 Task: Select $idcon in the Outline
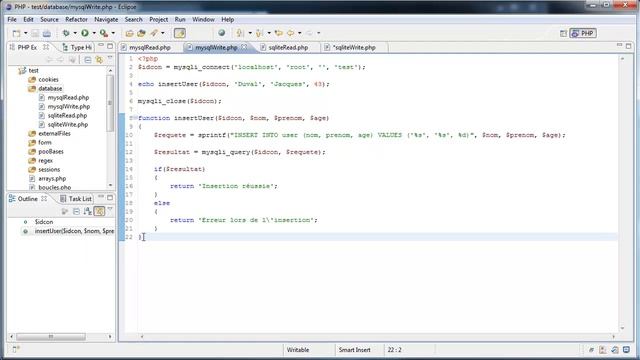44,222
